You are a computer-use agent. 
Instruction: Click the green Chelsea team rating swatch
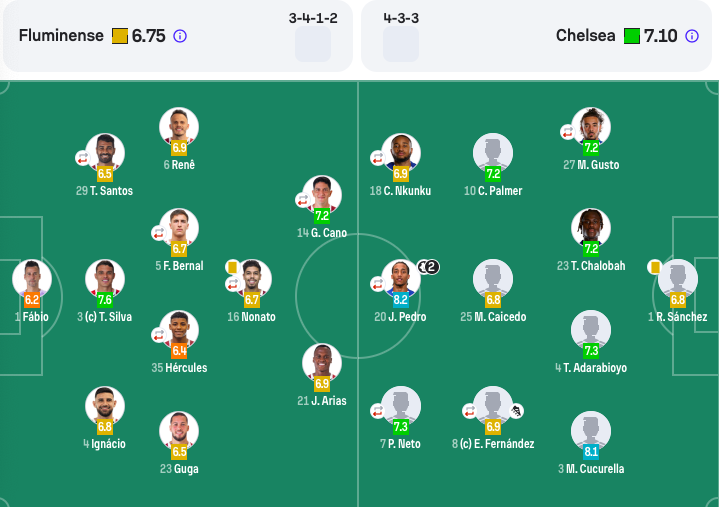[x=631, y=36]
